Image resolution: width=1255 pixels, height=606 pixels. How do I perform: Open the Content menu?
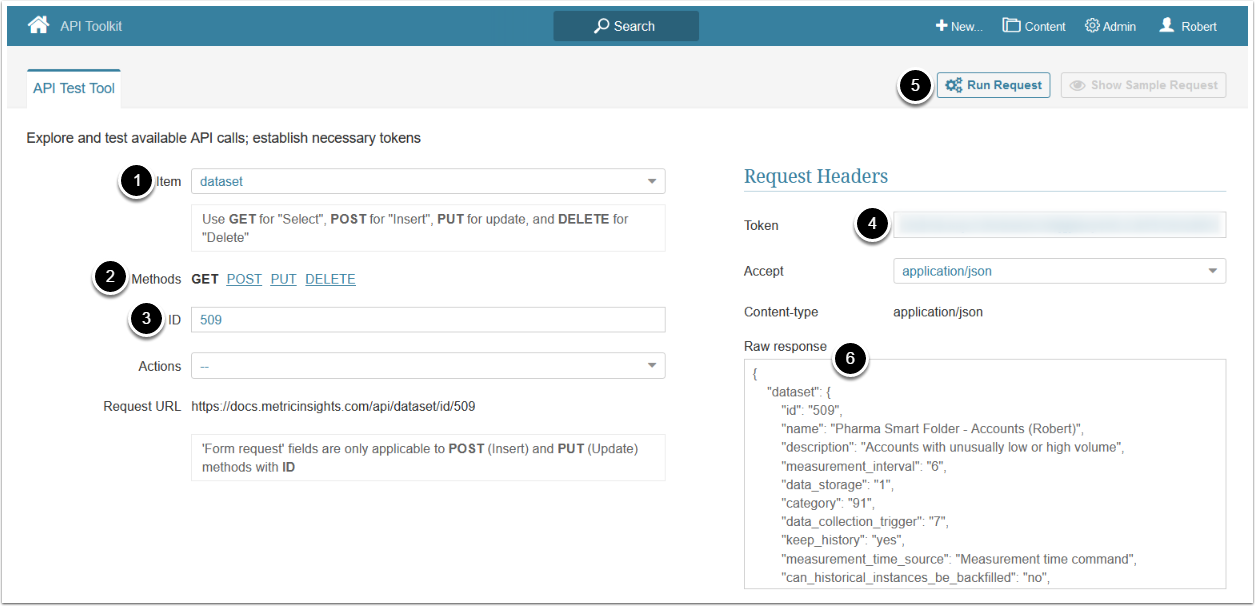pyautogui.click(x=1034, y=26)
